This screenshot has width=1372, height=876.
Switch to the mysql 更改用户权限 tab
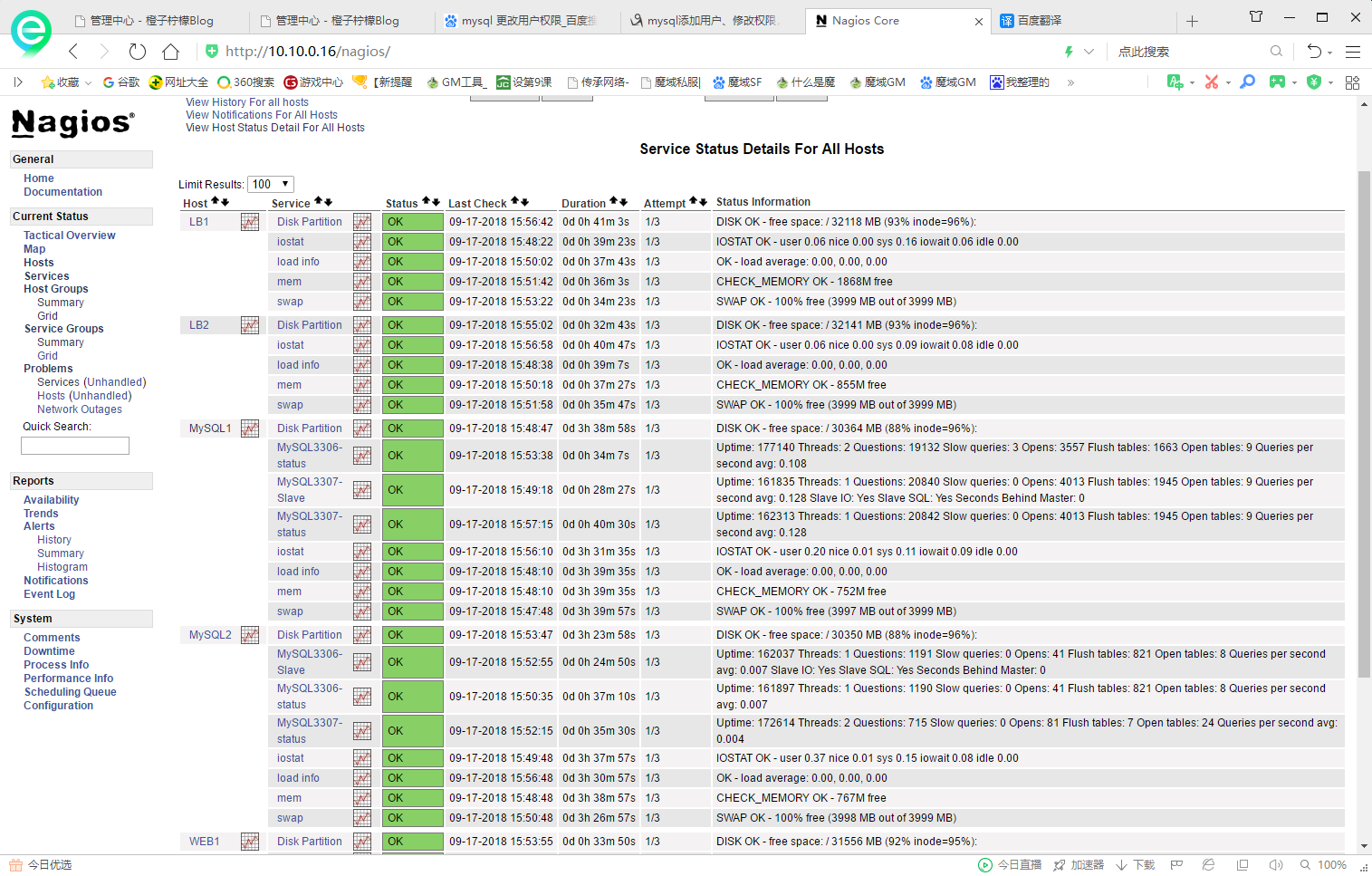click(526, 21)
